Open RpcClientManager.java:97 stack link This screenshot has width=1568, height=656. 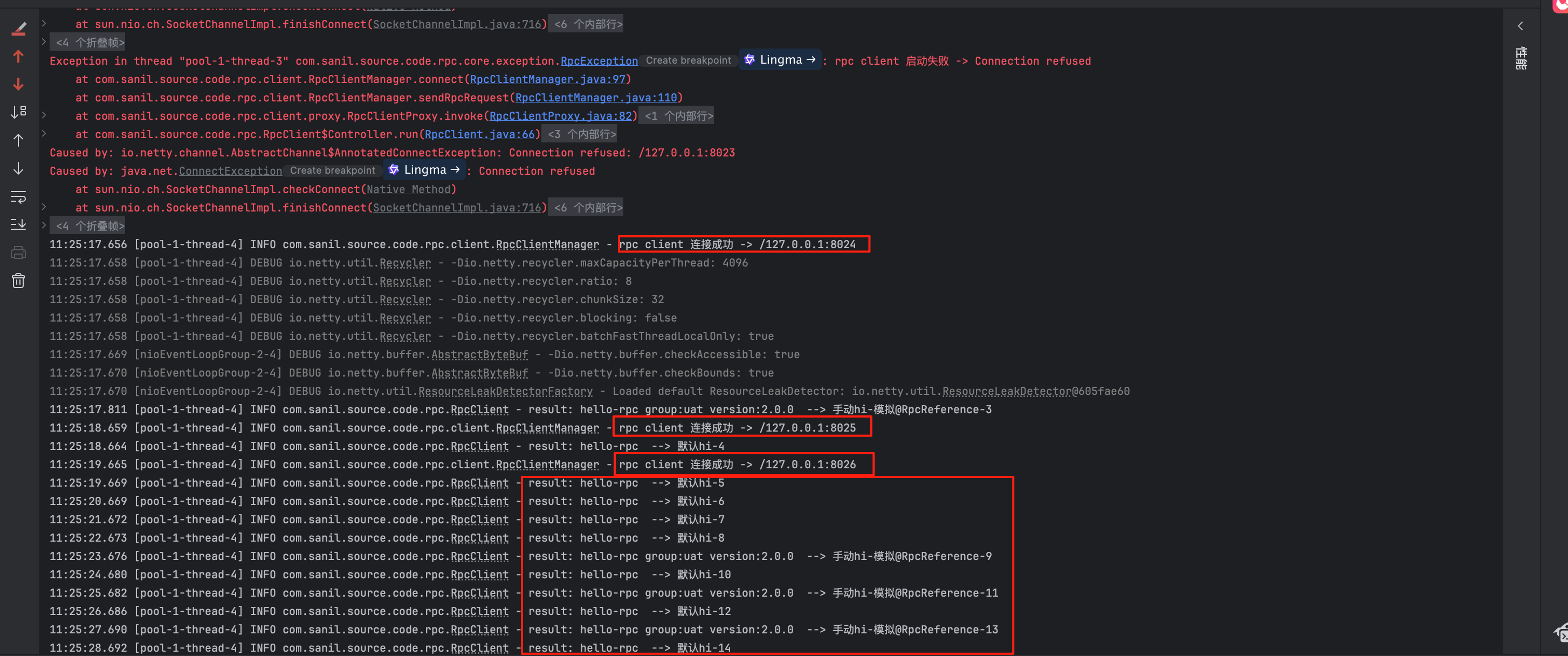tap(547, 79)
